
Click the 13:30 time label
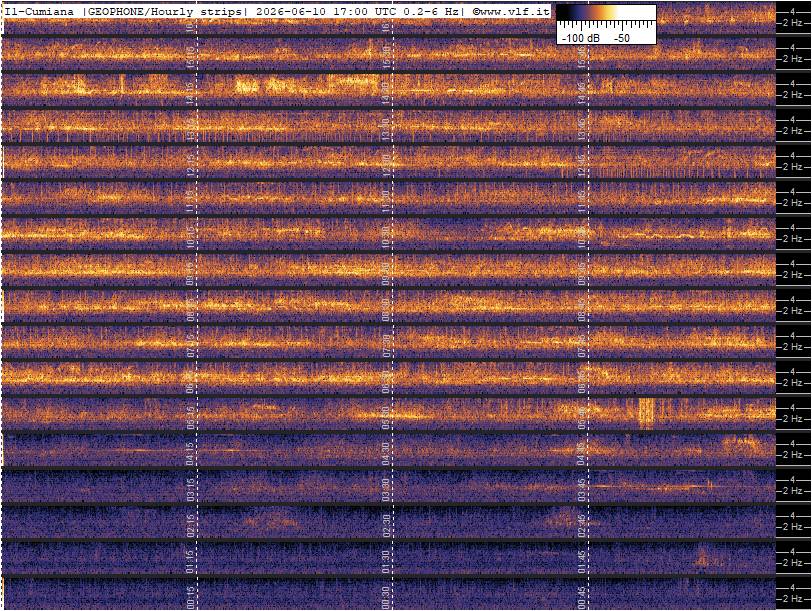pos(386,130)
